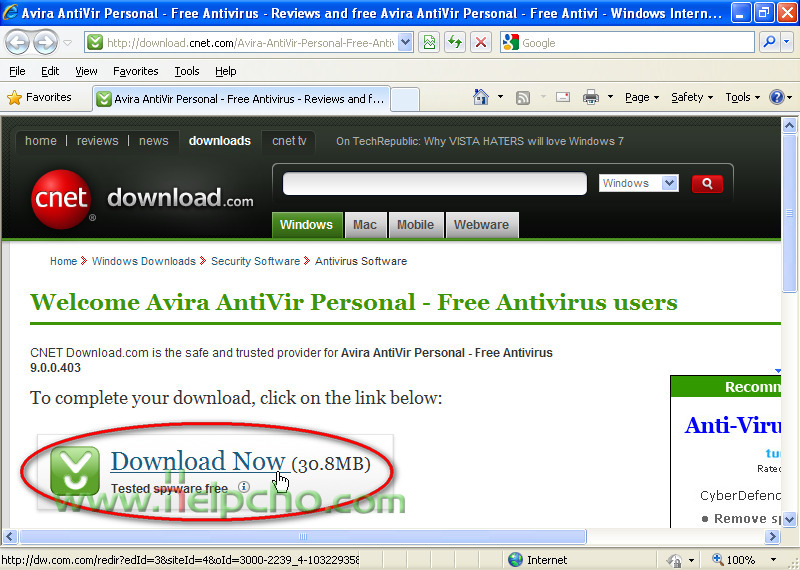Open the View menu
This screenshot has width=800, height=570.
86,71
